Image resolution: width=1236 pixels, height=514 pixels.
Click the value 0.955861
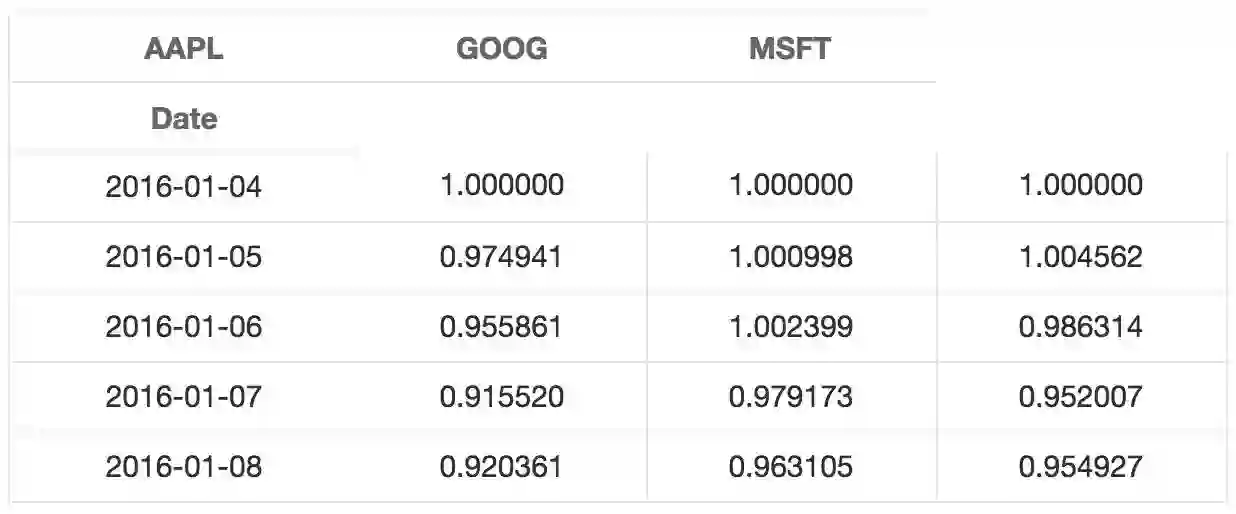[x=501, y=327]
